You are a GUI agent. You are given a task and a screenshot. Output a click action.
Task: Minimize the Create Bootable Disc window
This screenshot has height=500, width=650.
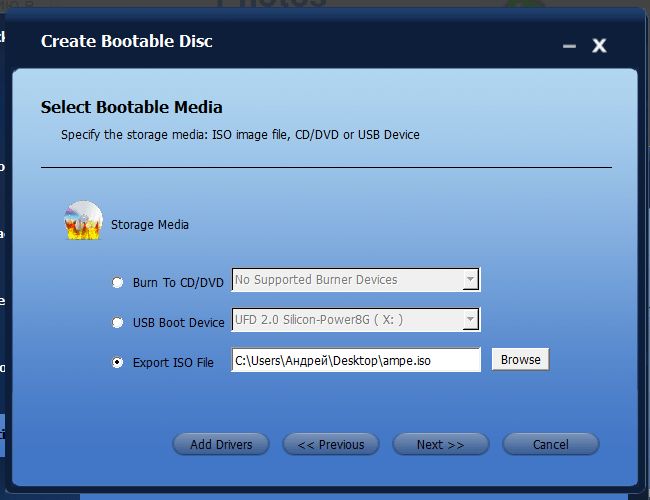(x=569, y=46)
